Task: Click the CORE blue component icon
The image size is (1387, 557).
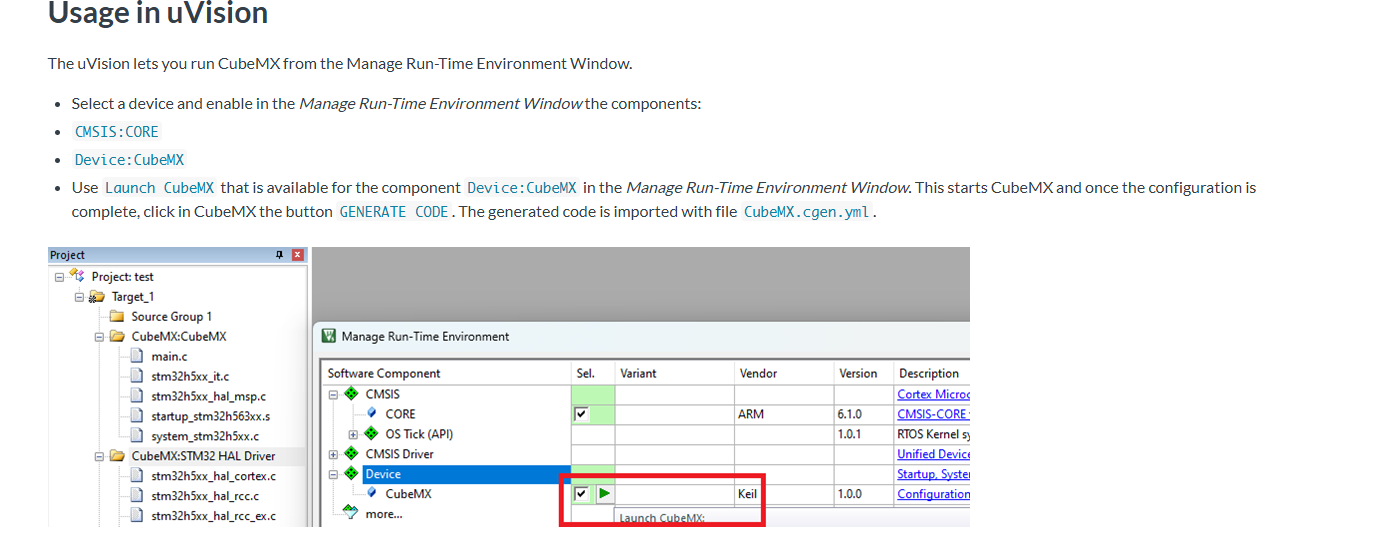Action: (372, 414)
